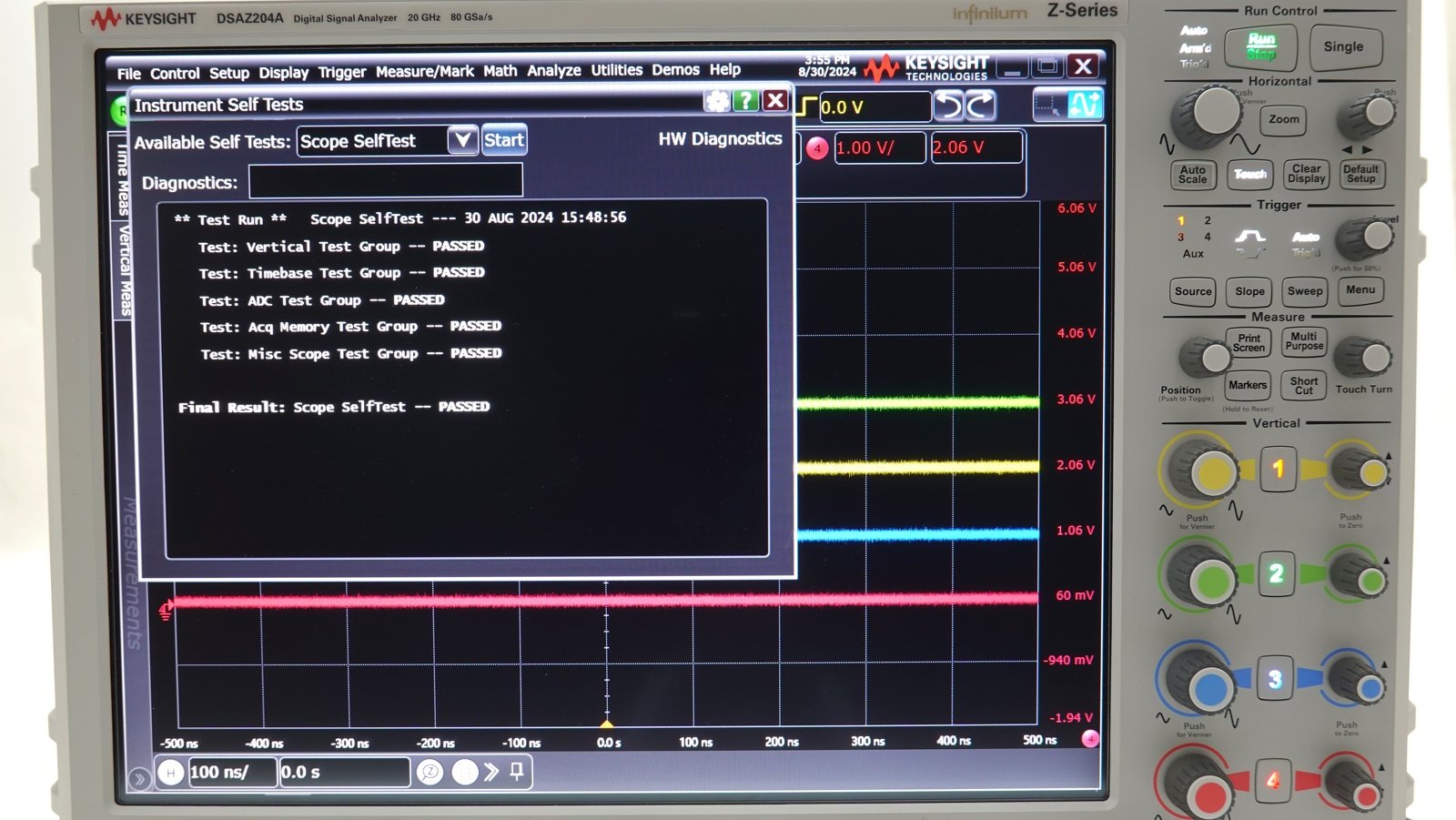Click the trigger time reference marker at 0.0 s

[606, 724]
